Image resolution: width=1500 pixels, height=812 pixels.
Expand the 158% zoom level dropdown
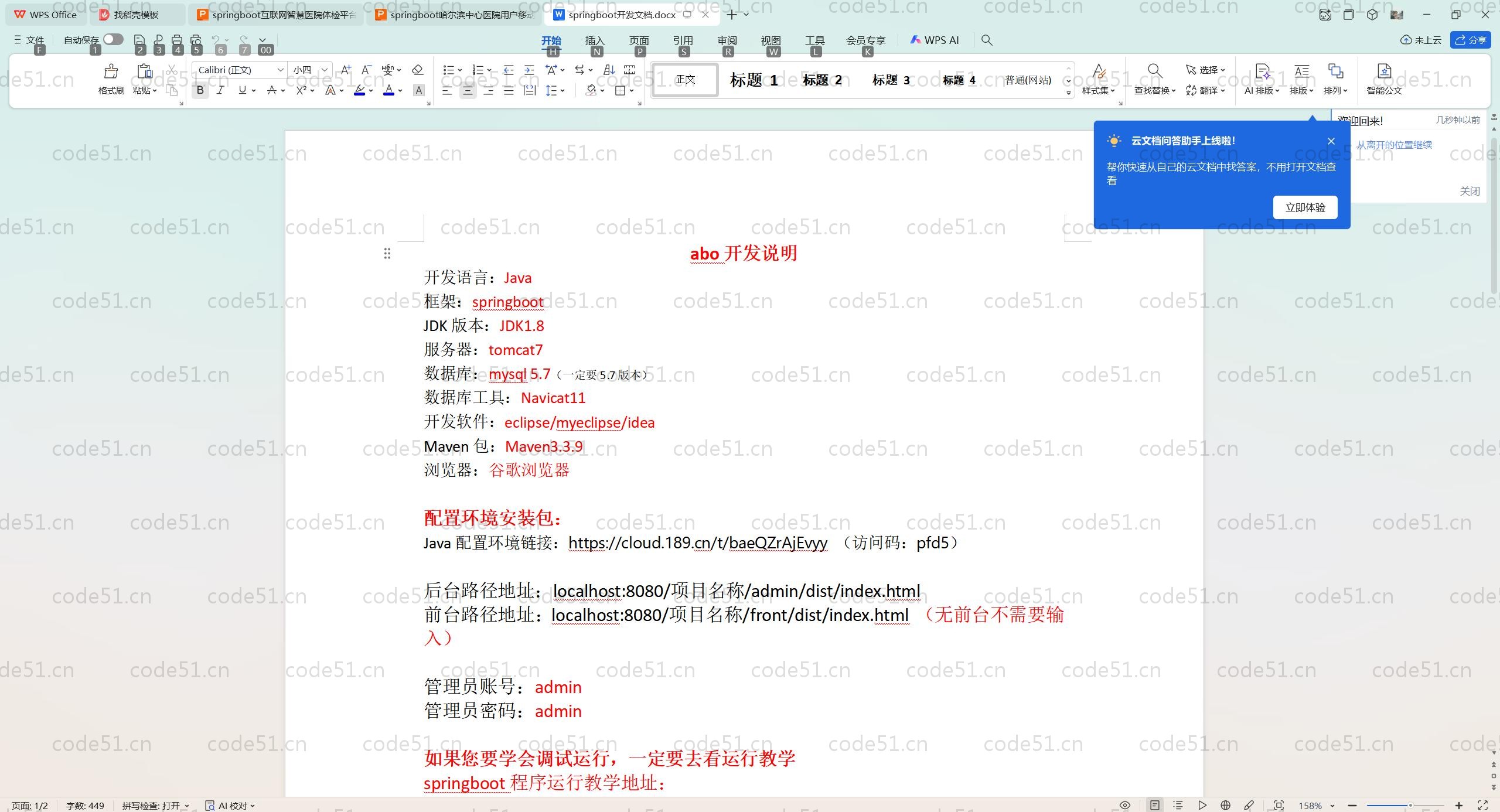(1332, 806)
